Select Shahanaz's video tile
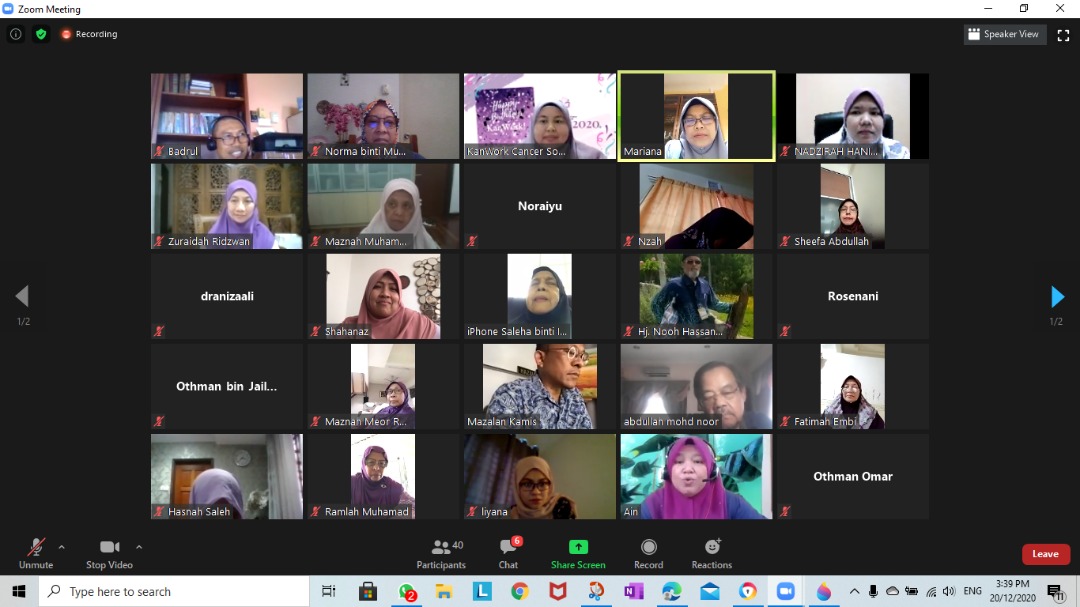The width and height of the screenshot is (1080, 607). tap(383, 296)
